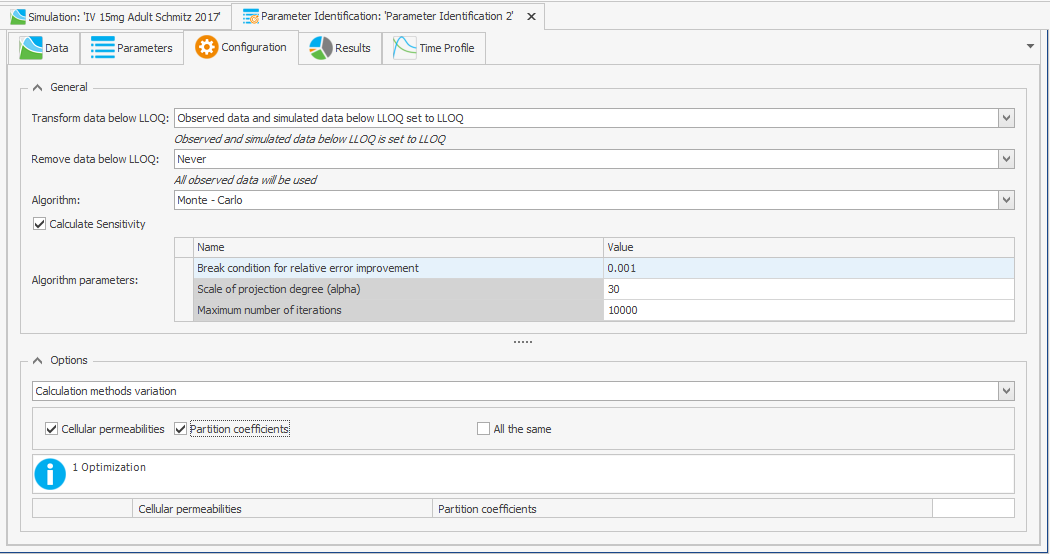Edit break condition value 0.001

pos(808,268)
